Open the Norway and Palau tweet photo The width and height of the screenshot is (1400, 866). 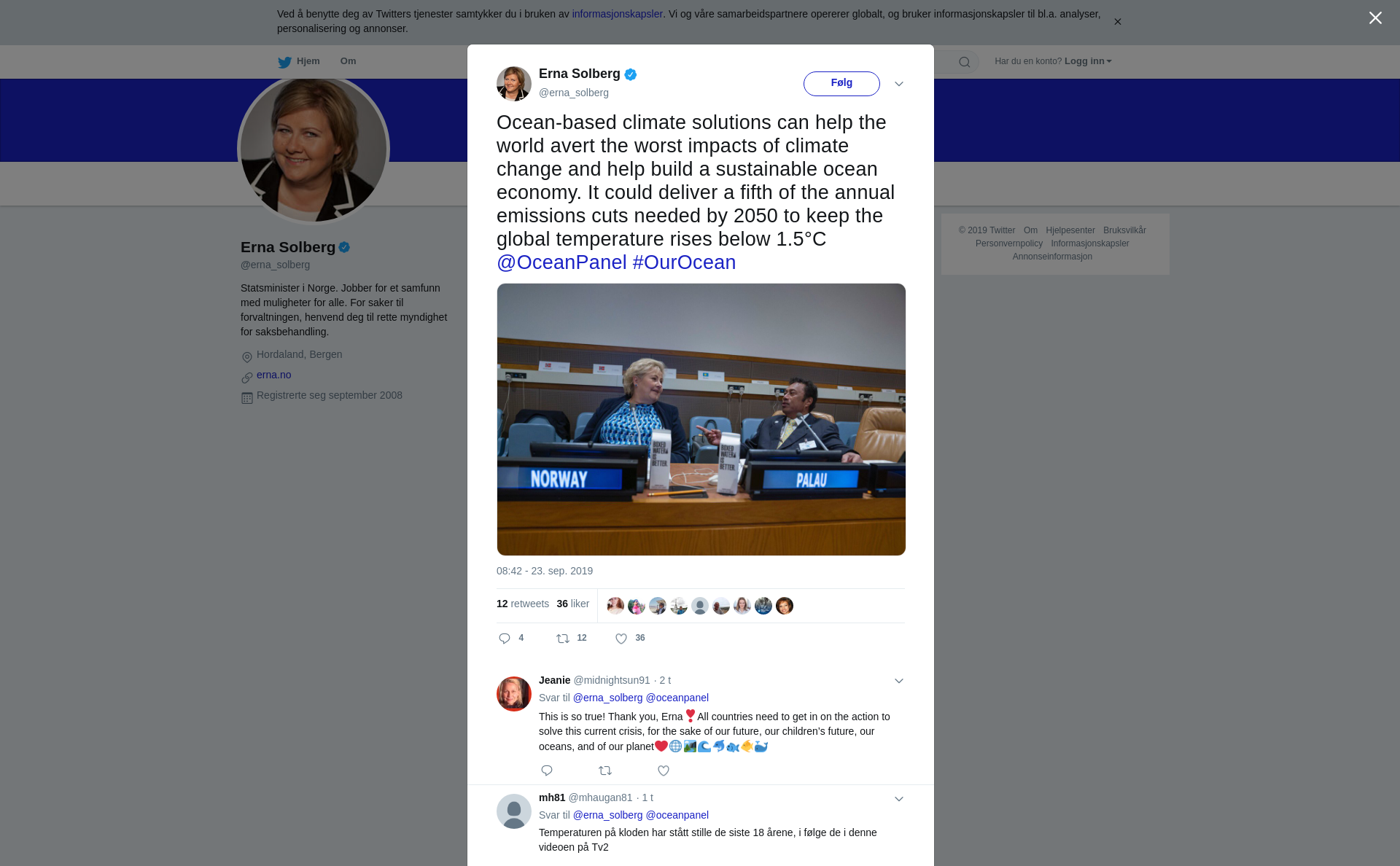click(701, 419)
